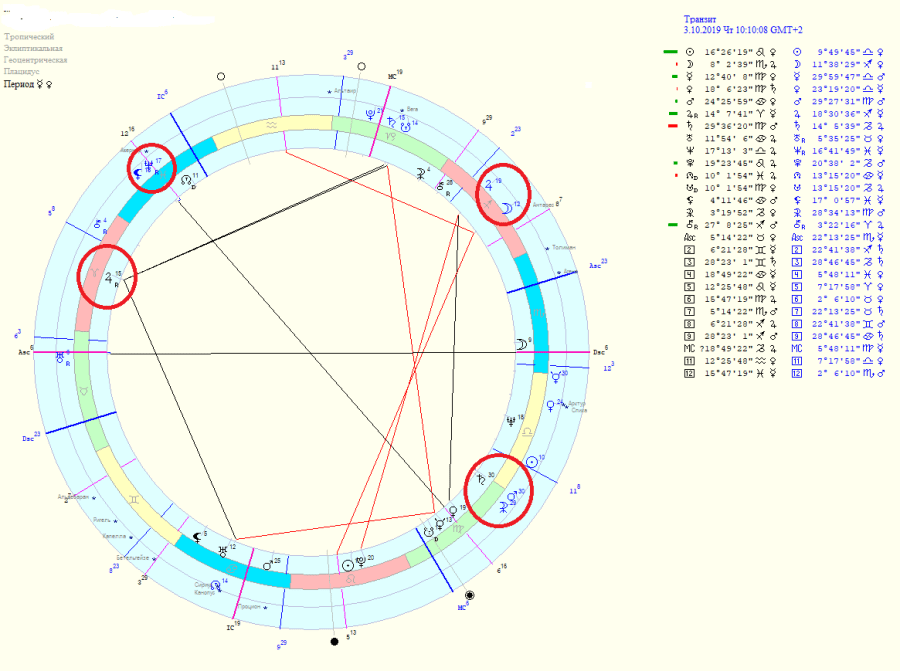
Task: Select the Moon glyph near the Dsc line
Action: [x=519, y=343]
